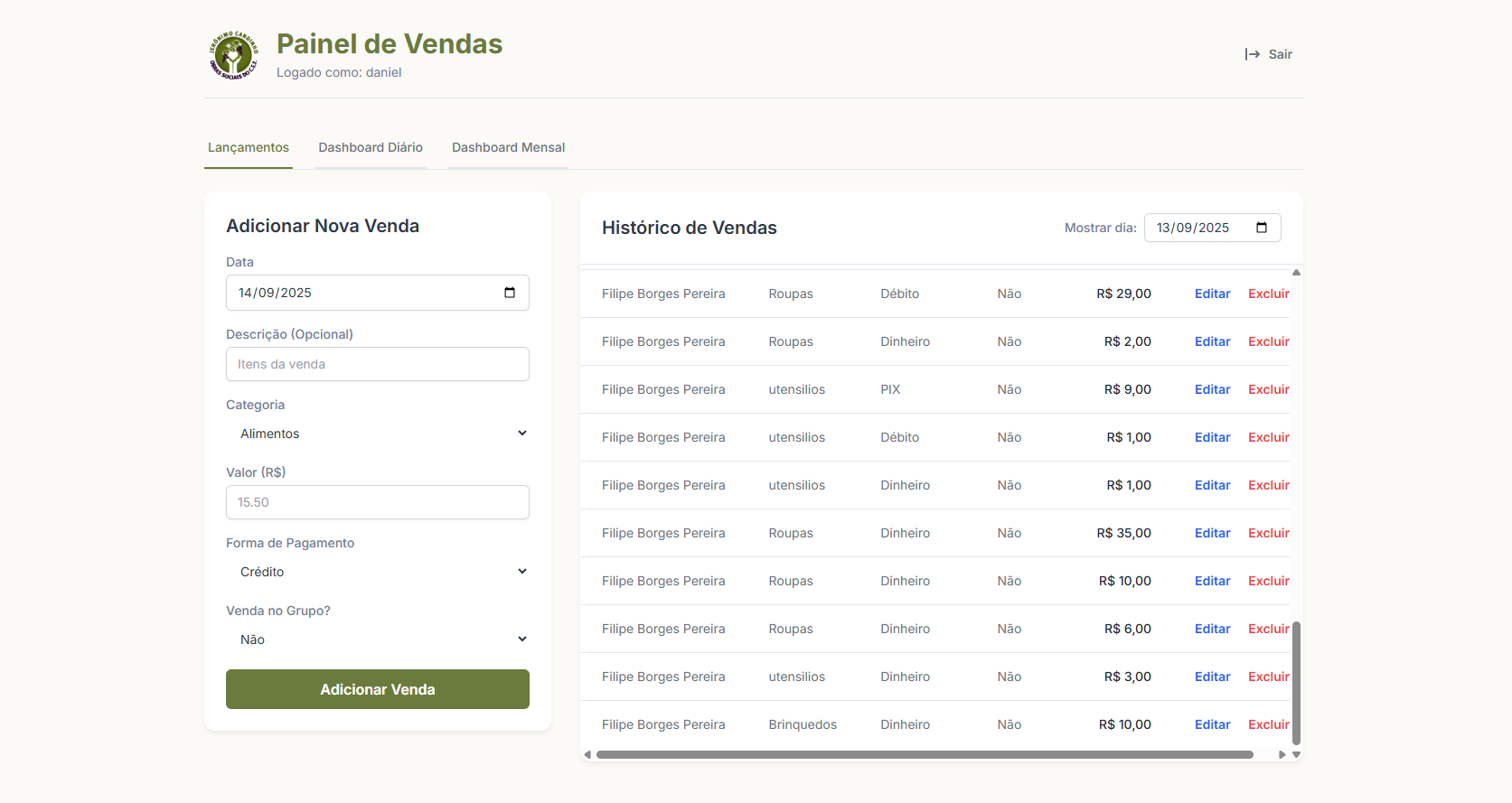Click the Mostrar dia field showing 13/09/2025
Viewport: 1512px width, 803px height.
[x=1212, y=228]
